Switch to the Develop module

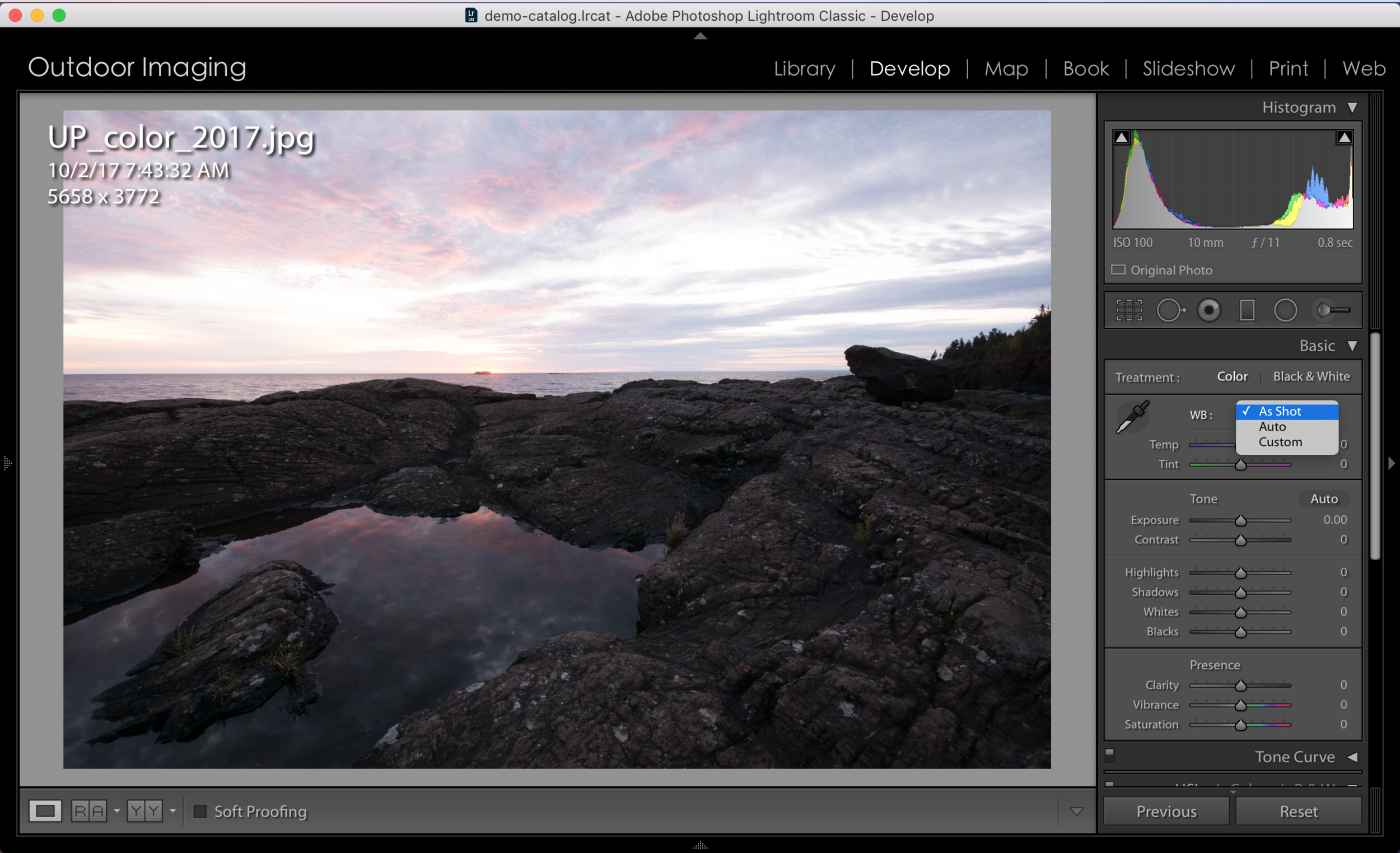point(909,69)
